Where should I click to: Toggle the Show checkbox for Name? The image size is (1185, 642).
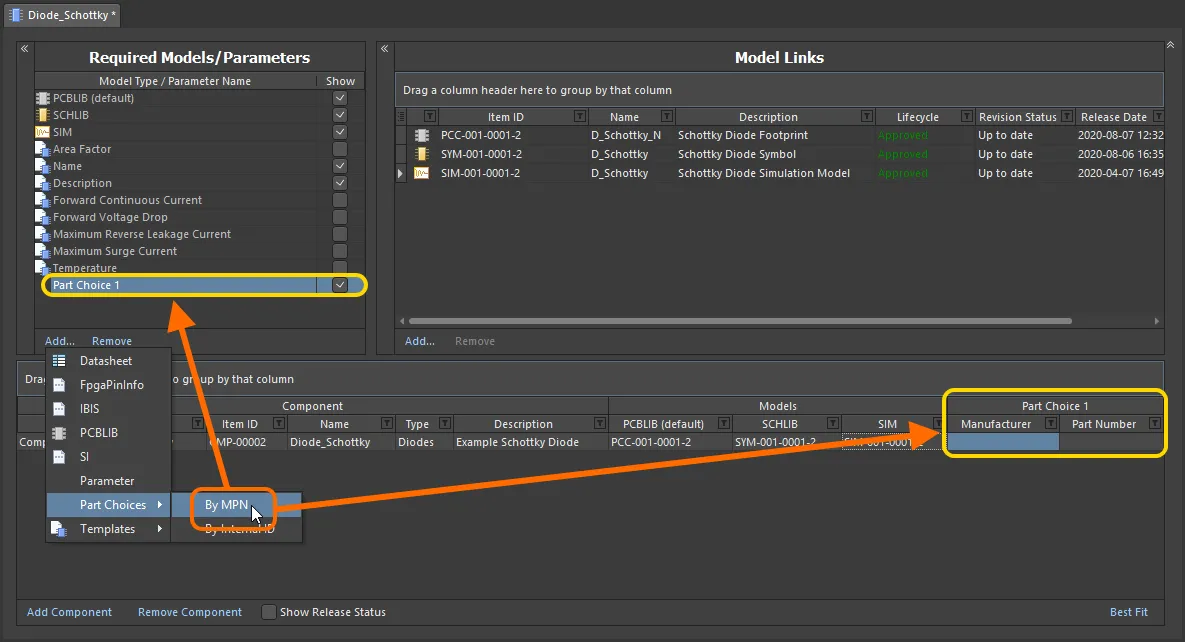340,166
